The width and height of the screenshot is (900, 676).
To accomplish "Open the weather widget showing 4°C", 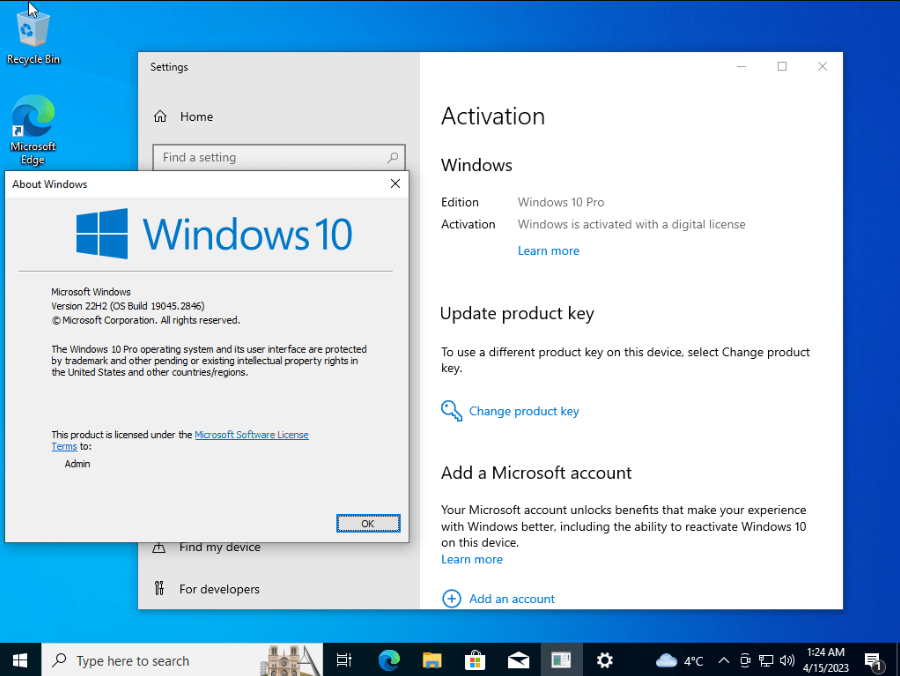I will (679, 661).
